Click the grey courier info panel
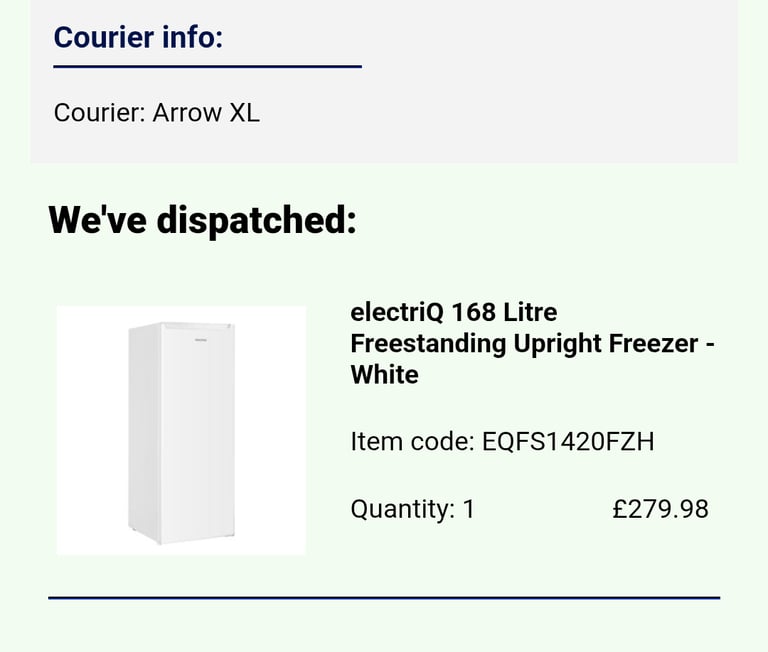This screenshot has width=768, height=652. 384,81
